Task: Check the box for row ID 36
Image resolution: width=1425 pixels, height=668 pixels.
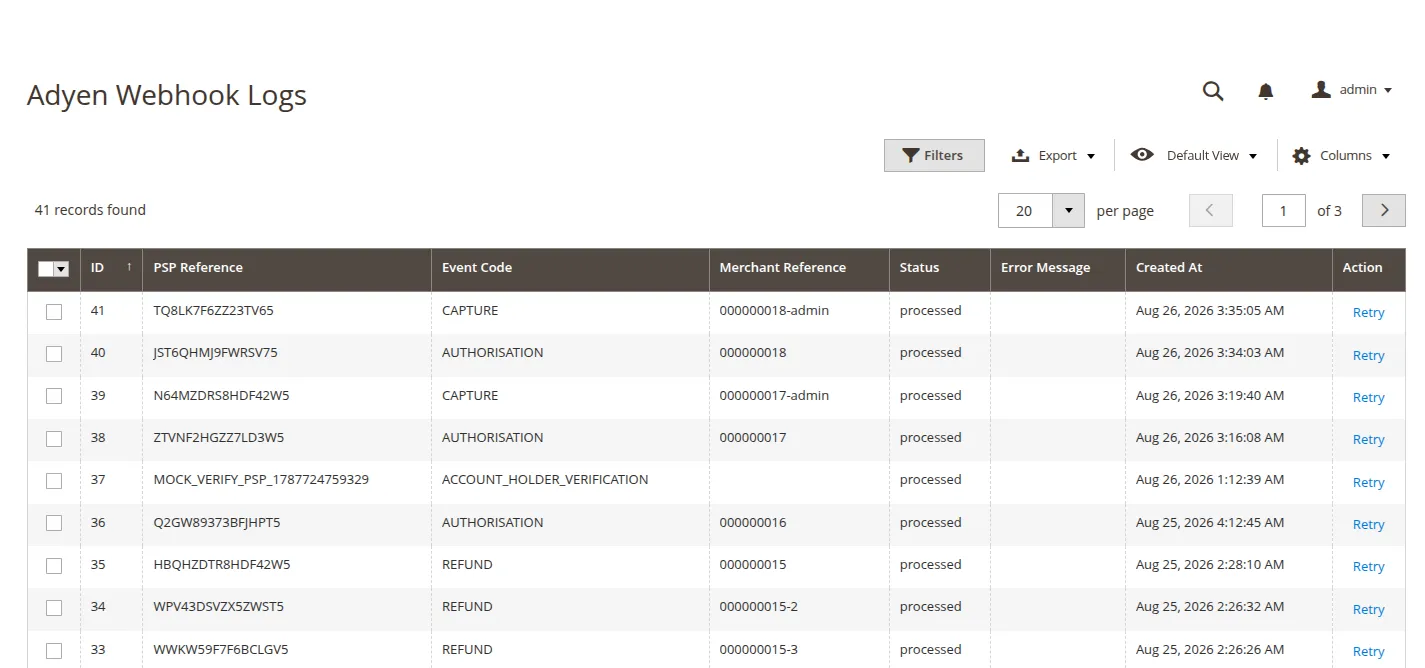Action: point(54,523)
